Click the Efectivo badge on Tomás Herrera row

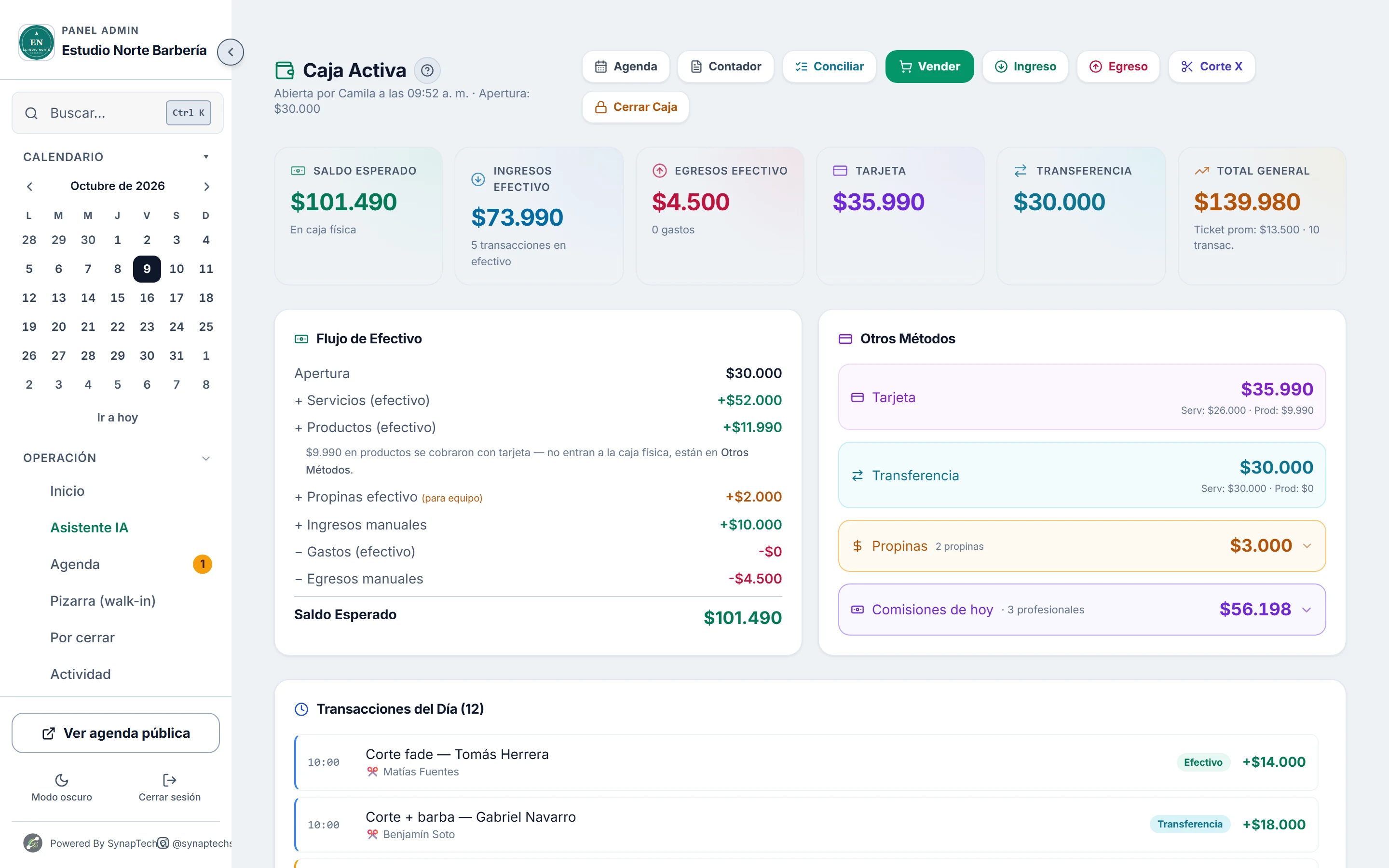(1203, 762)
